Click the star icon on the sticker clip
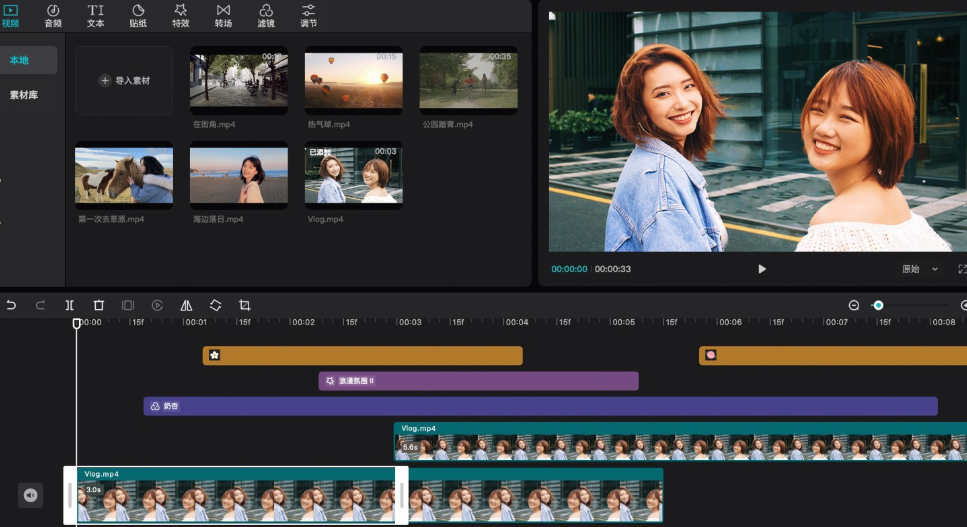 [x=214, y=355]
